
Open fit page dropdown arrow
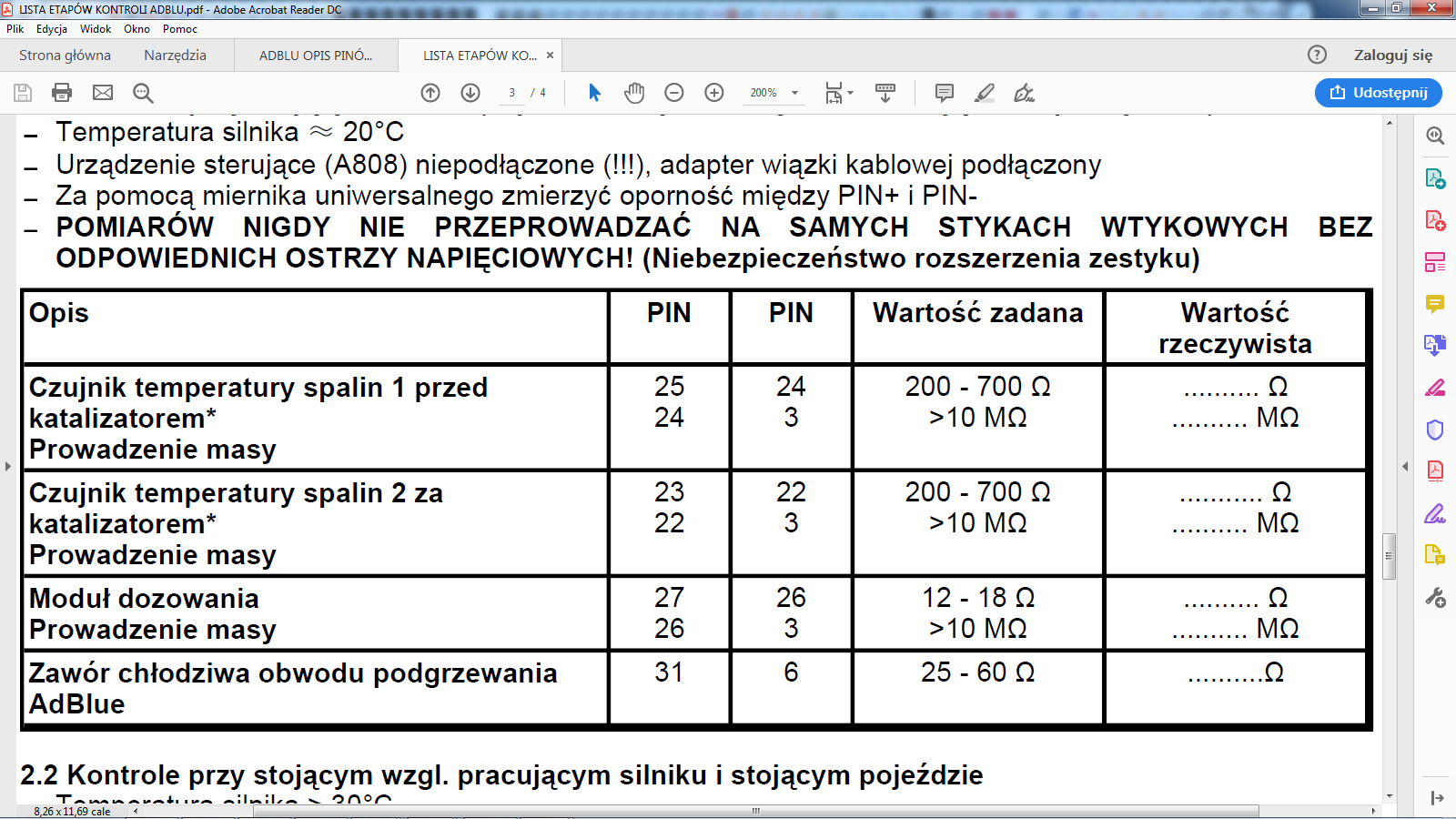tap(851, 93)
